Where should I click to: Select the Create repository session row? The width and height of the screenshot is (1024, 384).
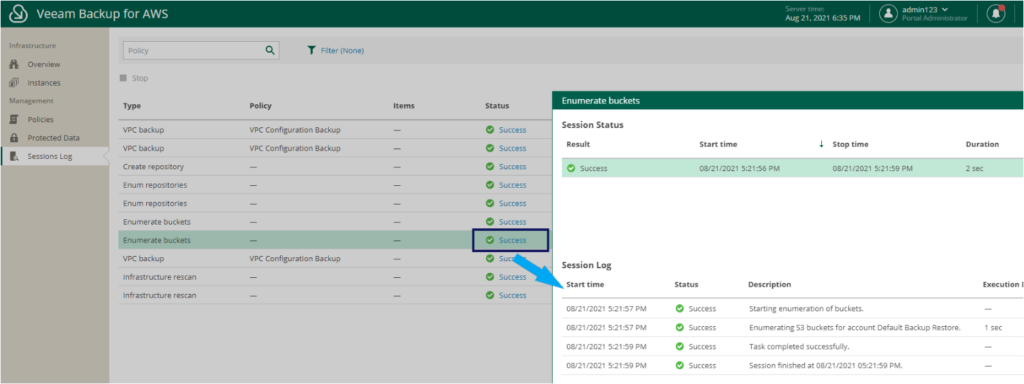click(335, 167)
